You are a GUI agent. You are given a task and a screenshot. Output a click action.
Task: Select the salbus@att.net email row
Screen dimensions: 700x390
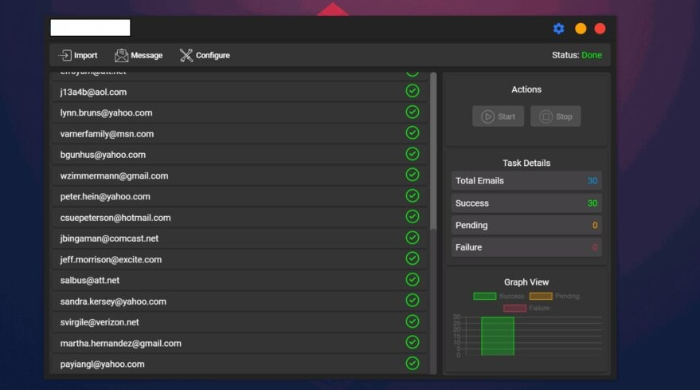click(240, 281)
